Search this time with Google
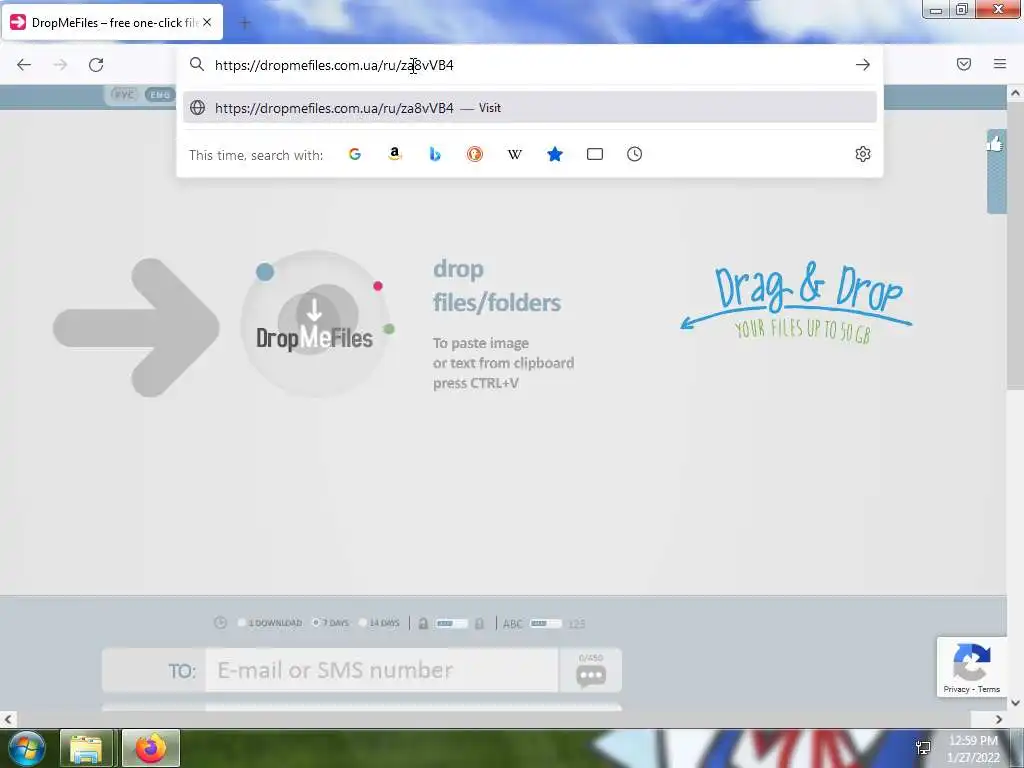Screen dimensions: 1024x768 (355, 154)
